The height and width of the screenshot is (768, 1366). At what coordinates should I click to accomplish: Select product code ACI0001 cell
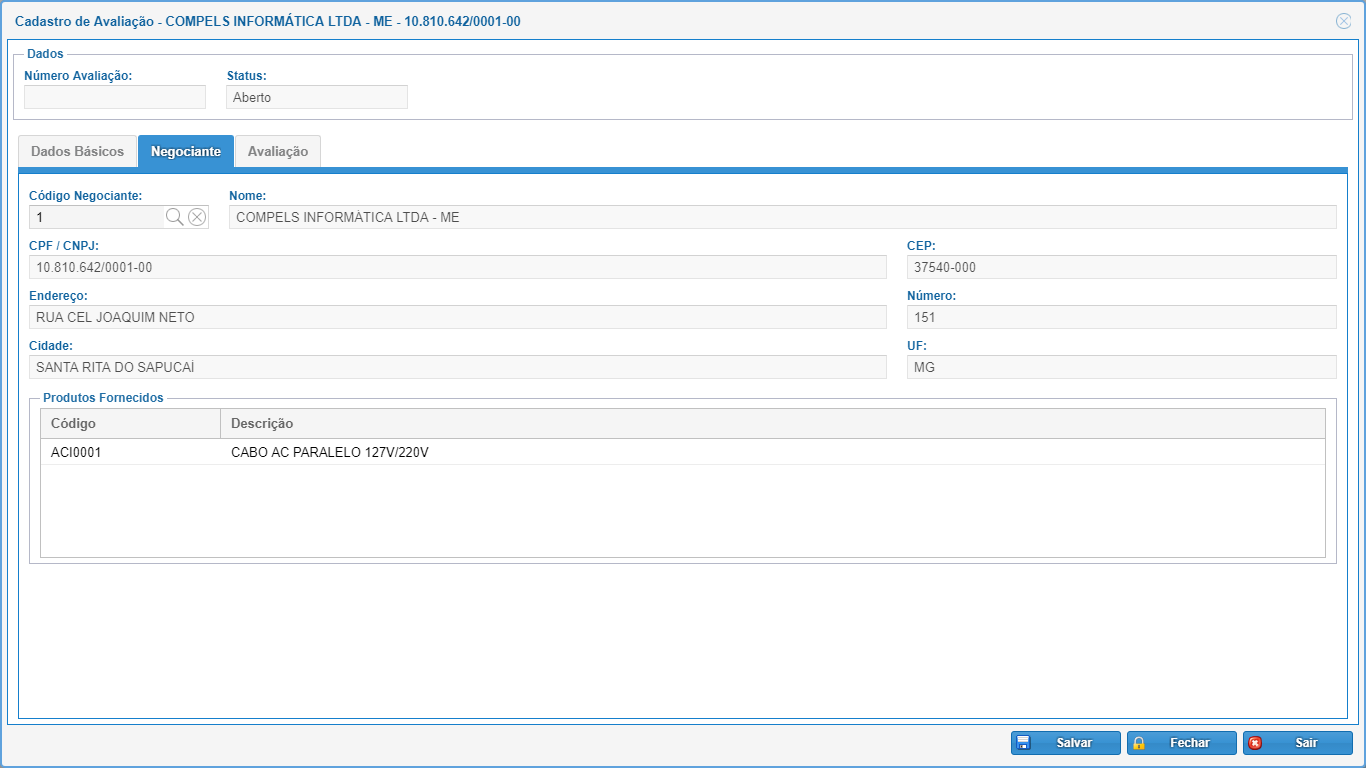pyautogui.click(x=130, y=452)
